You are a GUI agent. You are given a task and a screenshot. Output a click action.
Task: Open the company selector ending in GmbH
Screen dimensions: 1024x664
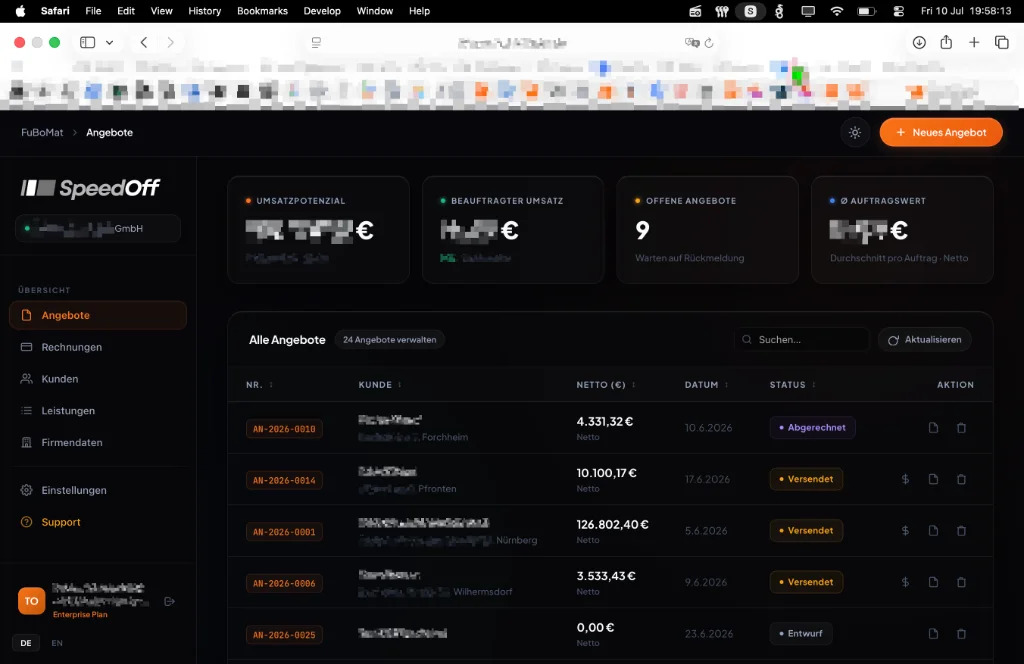point(98,229)
